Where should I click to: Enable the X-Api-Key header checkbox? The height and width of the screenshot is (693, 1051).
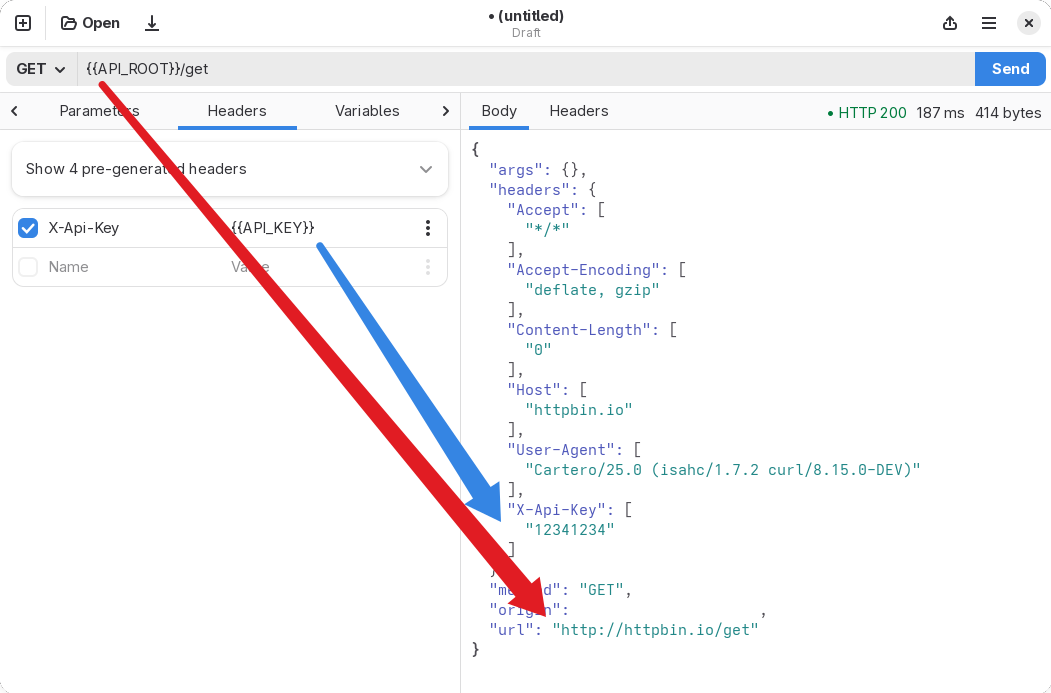point(27,227)
